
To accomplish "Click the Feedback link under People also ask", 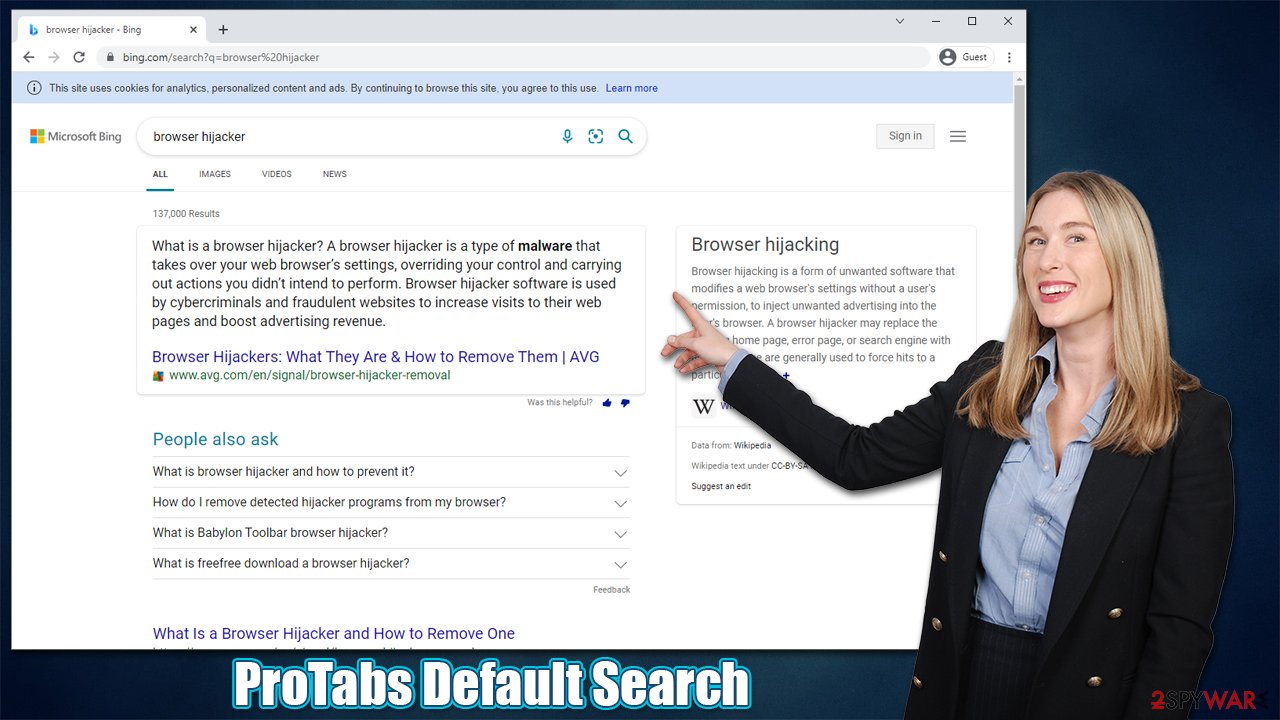I will coord(611,590).
